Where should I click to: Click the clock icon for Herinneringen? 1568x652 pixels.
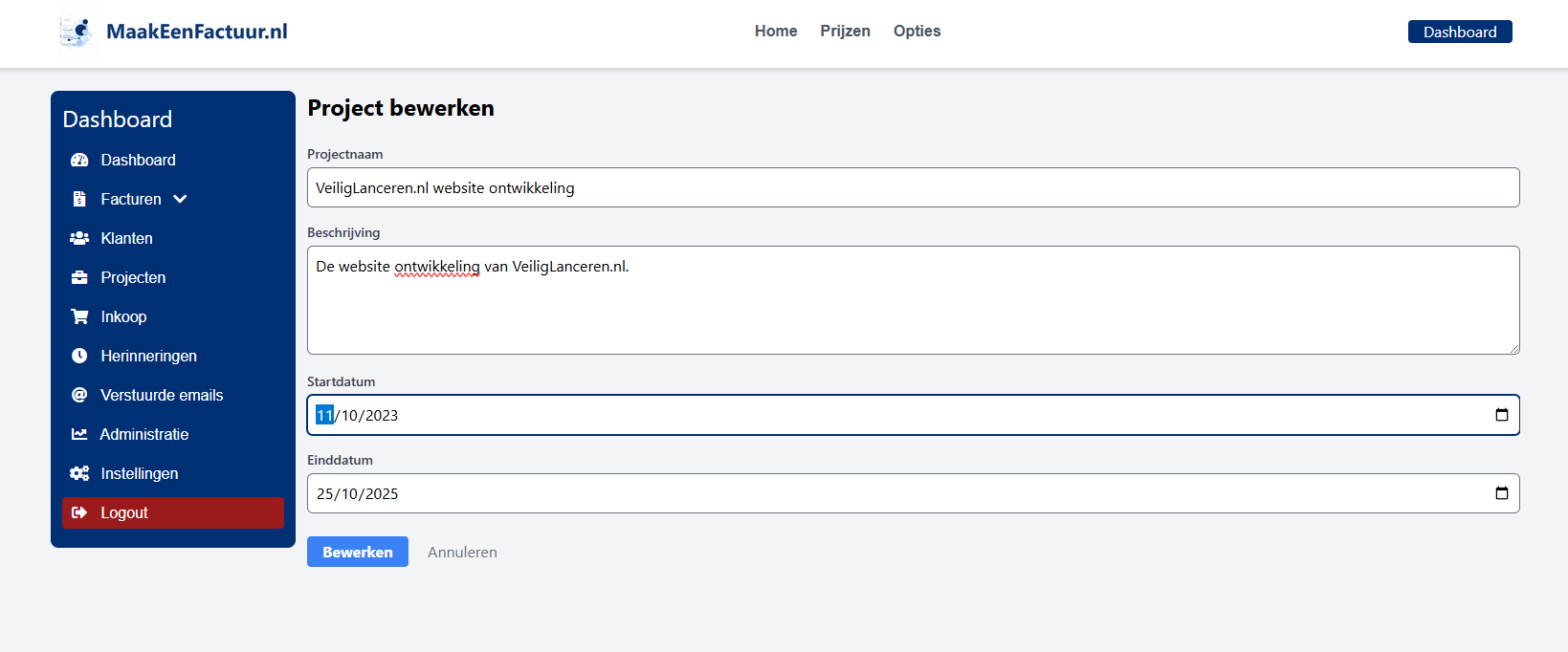click(x=79, y=356)
